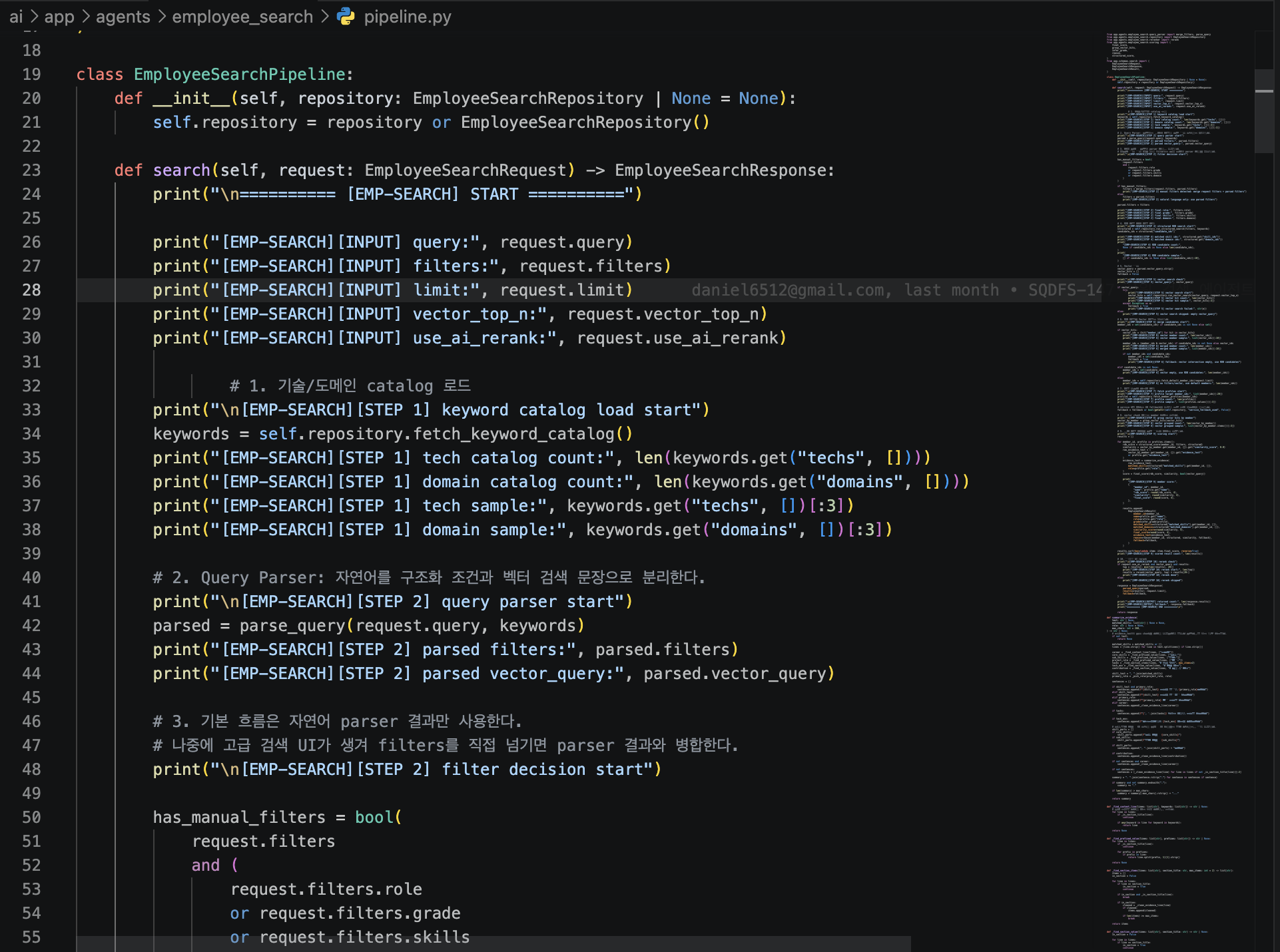Click the vertical scrollbar thumb
This screenshot has height=952, width=1280.
pyautogui.click(x=1264, y=111)
